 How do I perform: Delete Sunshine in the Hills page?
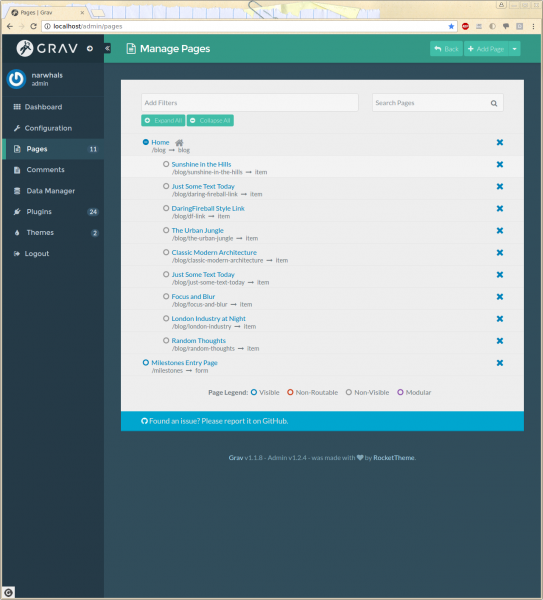coord(500,165)
